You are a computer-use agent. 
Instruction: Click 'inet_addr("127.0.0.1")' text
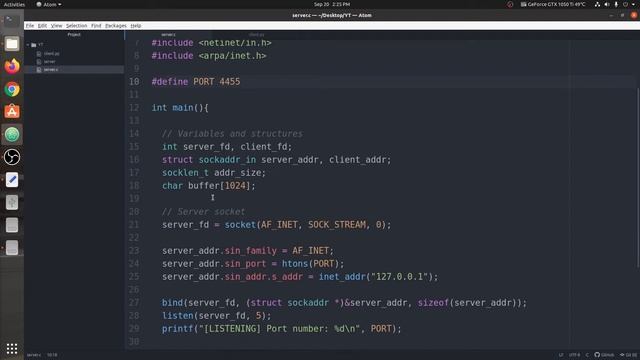click(376, 277)
